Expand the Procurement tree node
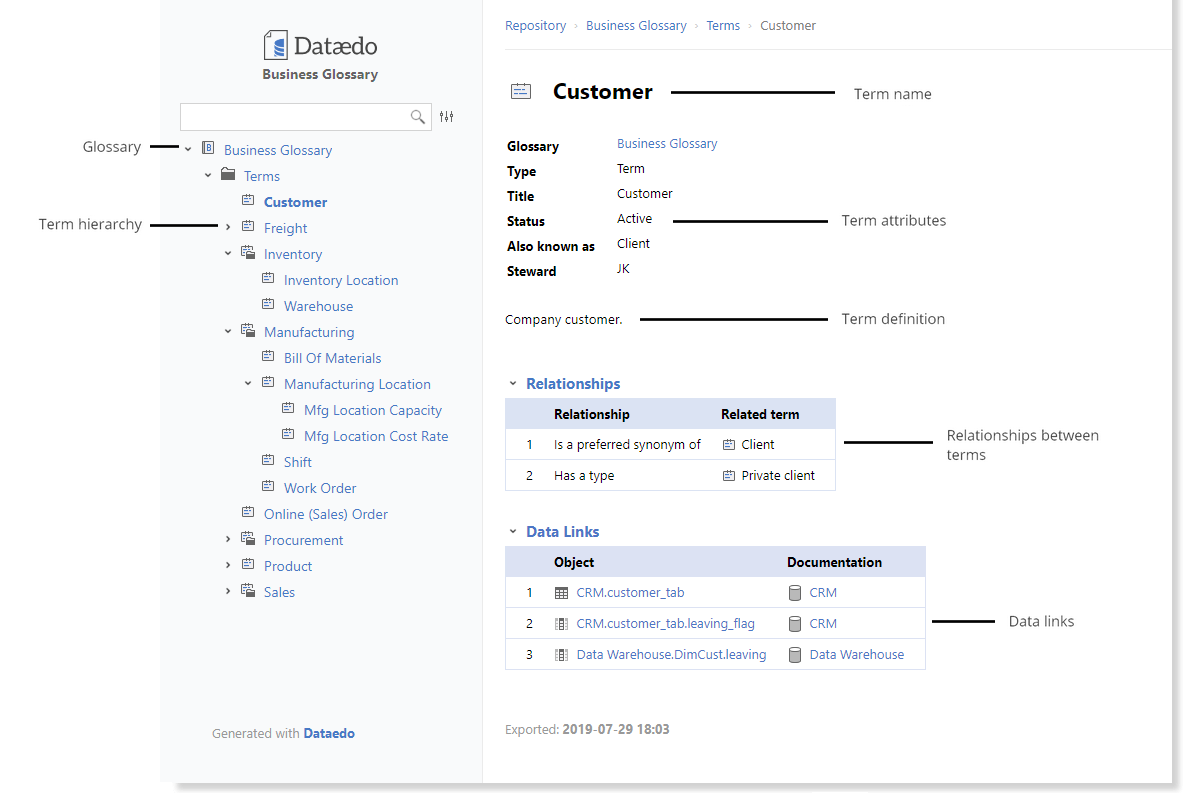The image size is (1183, 793). point(228,540)
